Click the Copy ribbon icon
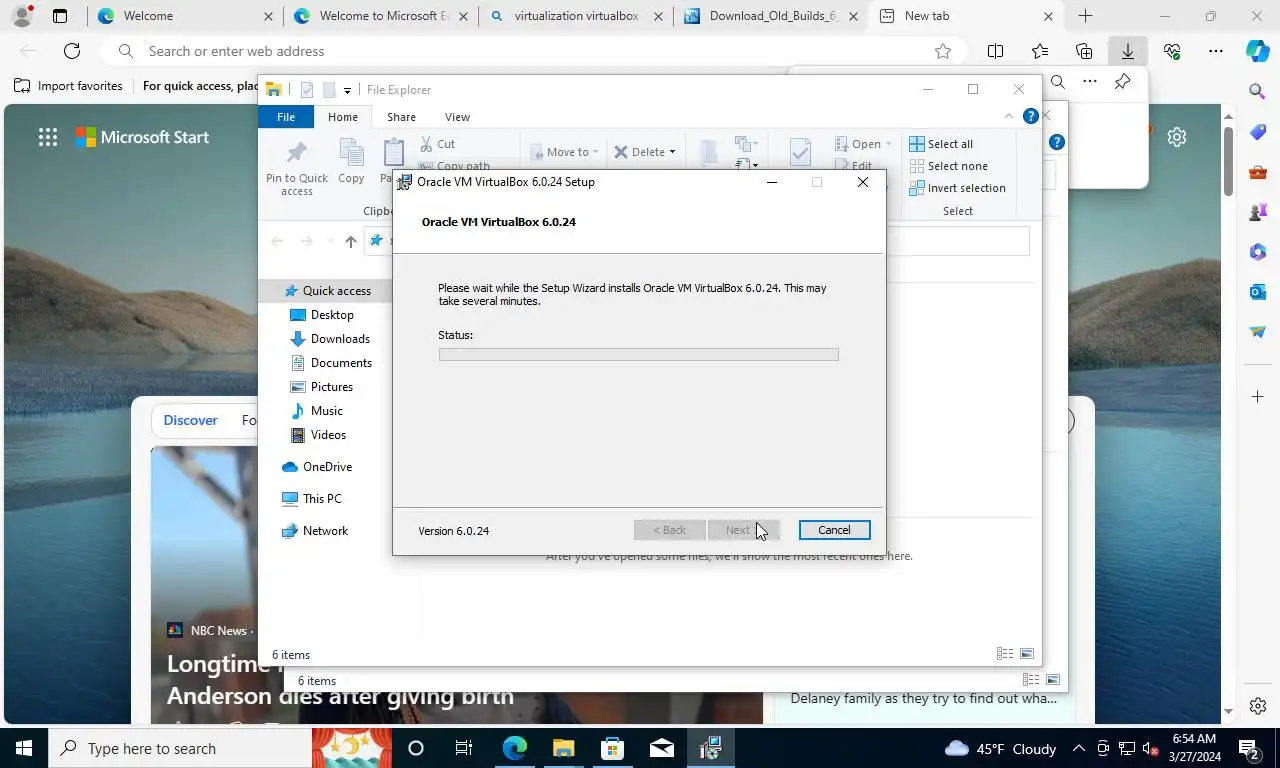The width and height of the screenshot is (1280, 768). click(351, 162)
